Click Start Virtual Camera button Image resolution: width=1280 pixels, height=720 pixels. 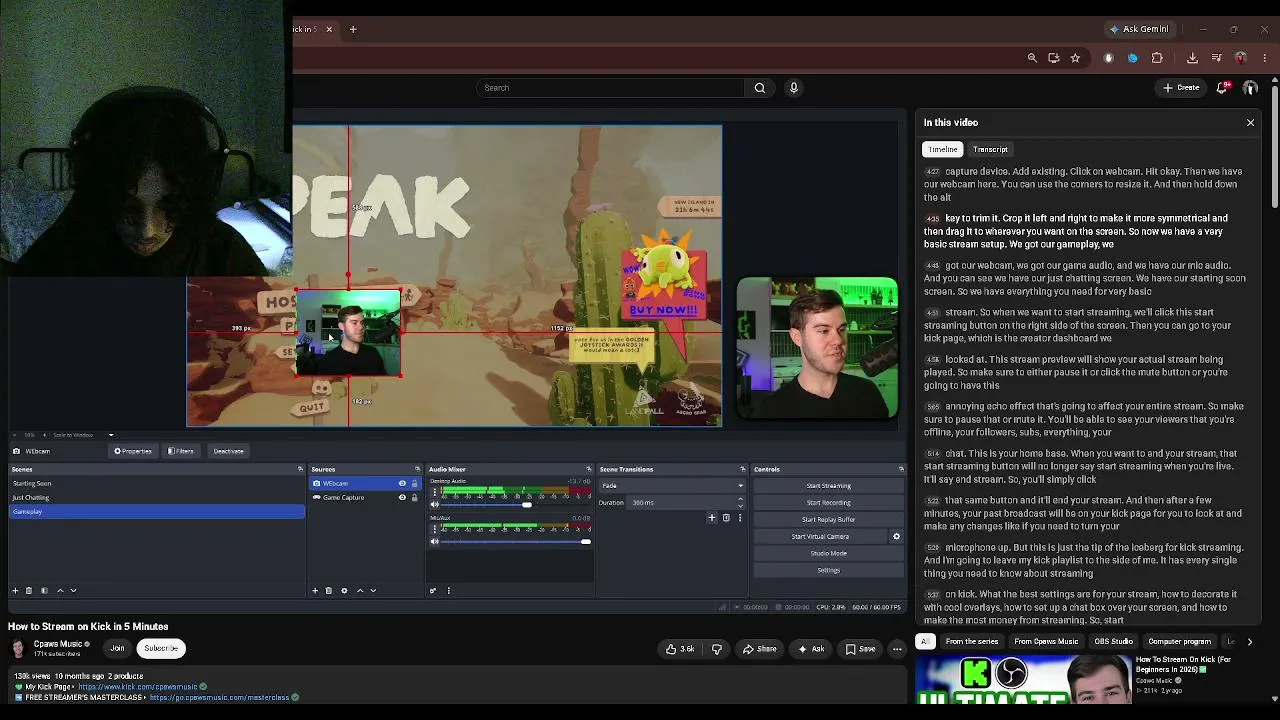(820, 537)
